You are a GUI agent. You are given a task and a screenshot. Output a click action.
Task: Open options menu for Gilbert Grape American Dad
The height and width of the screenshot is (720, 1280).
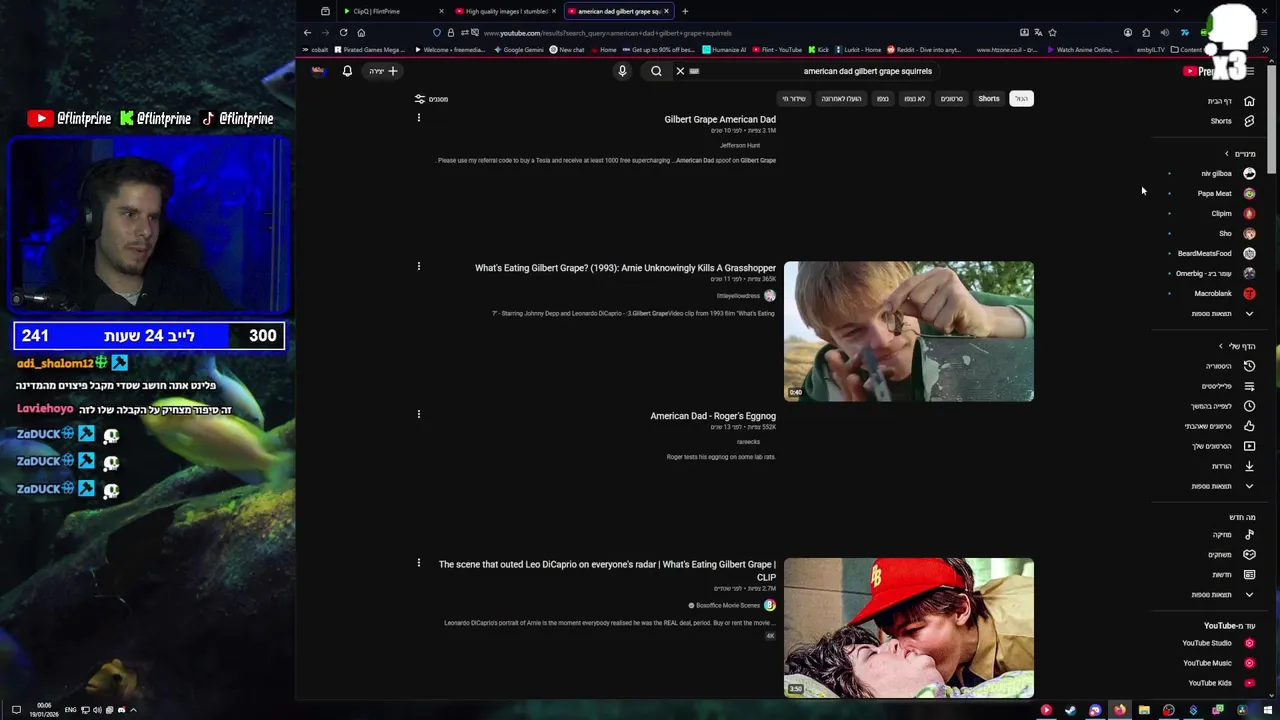click(x=419, y=118)
